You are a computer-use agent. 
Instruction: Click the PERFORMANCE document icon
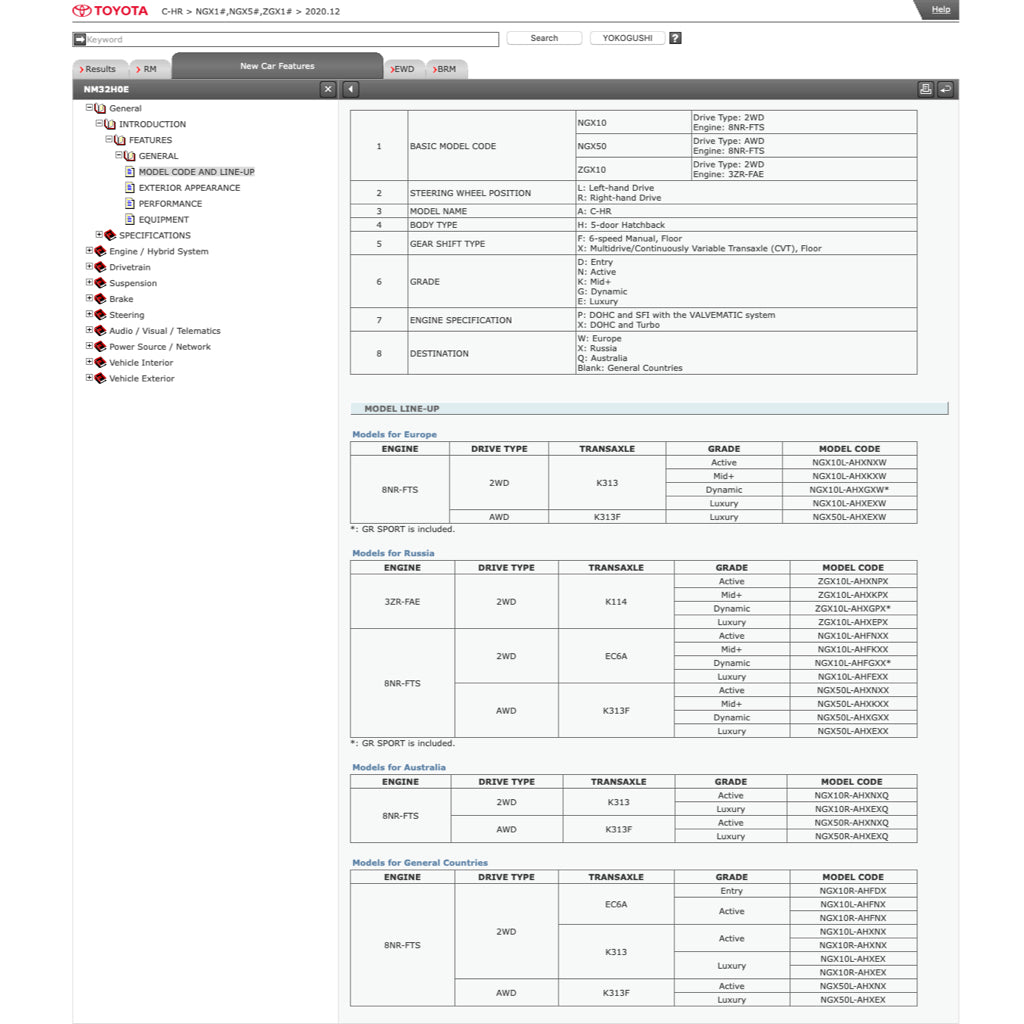coord(130,204)
